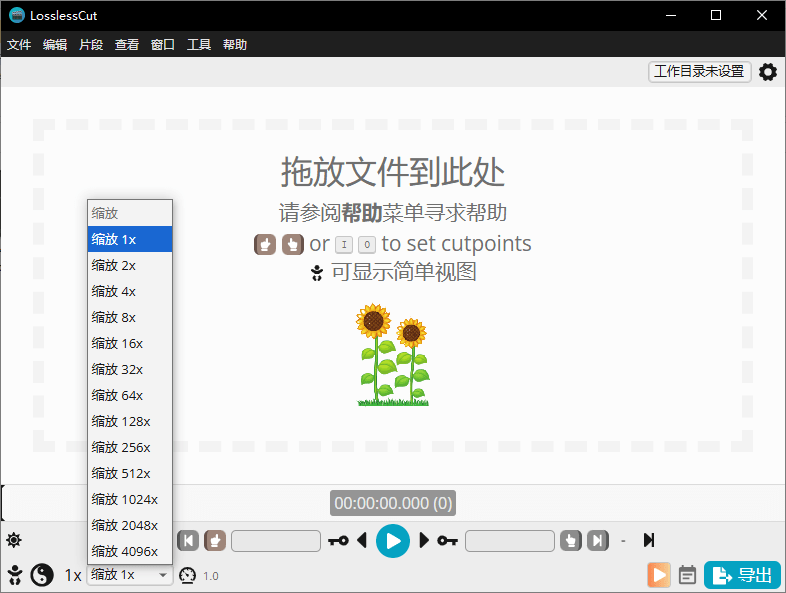Toggle simple view baby icon
This screenshot has height=593, width=786.
(15, 575)
